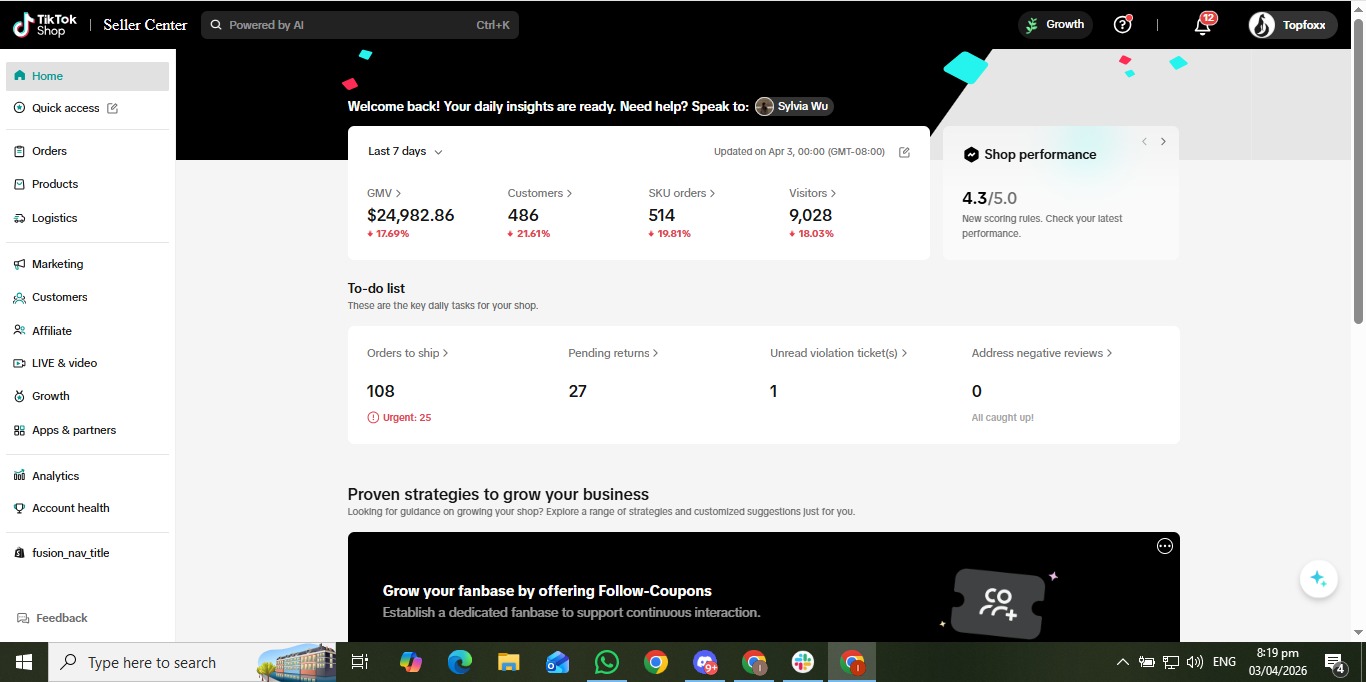Open the Topfoxx account menu
Image resolution: width=1366 pixels, height=682 pixels.
(x=1292, y=25)
